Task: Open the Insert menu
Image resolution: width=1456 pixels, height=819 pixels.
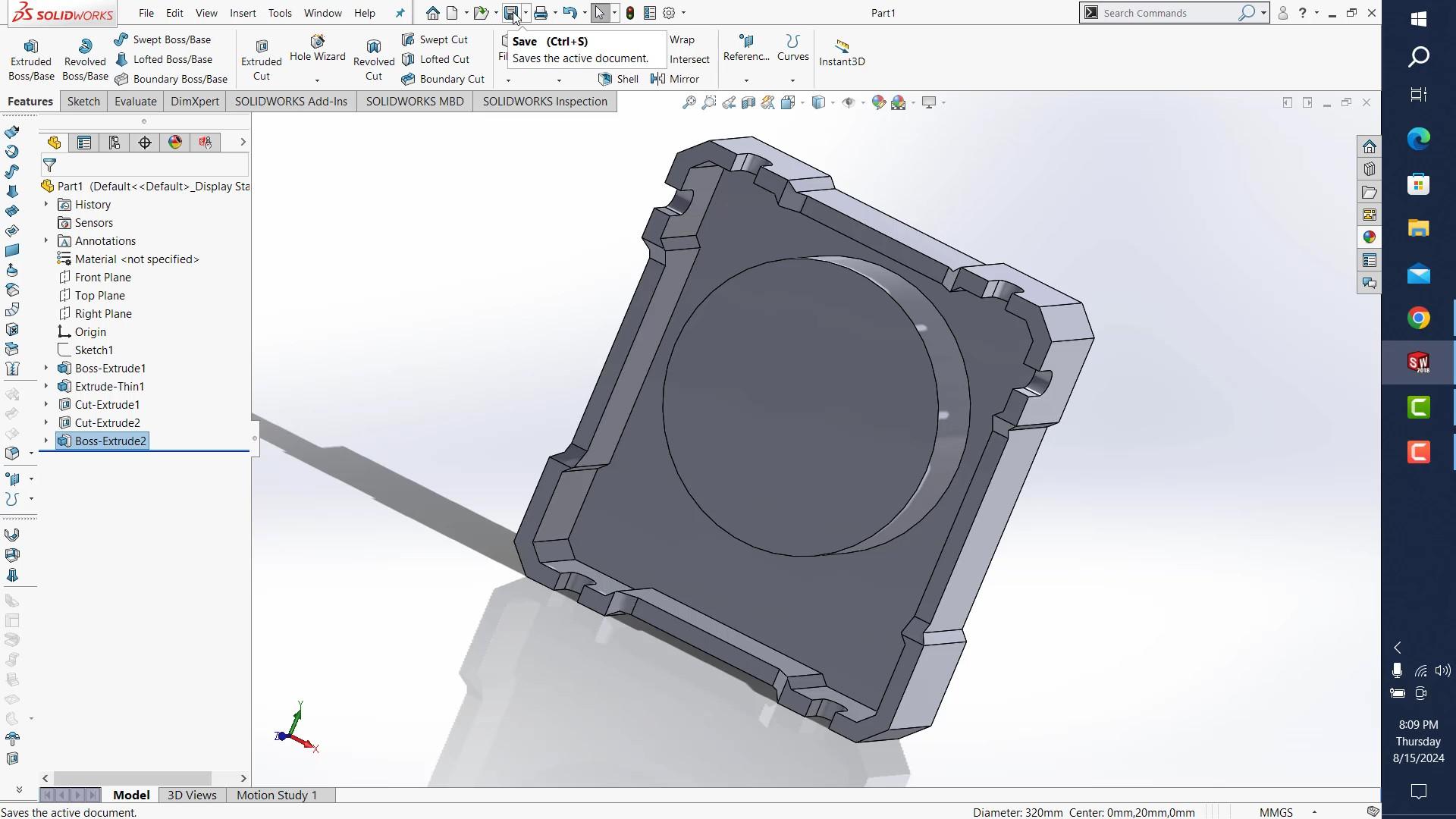Action: pos(243,13)
